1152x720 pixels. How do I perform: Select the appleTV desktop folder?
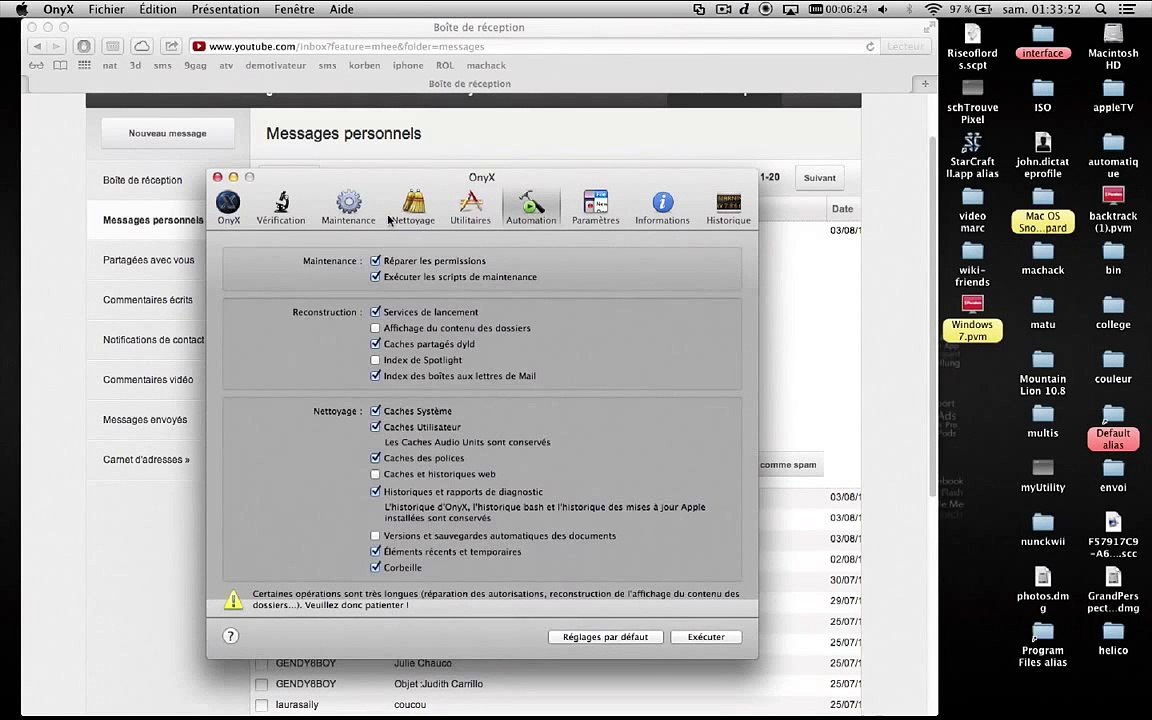1113,96
